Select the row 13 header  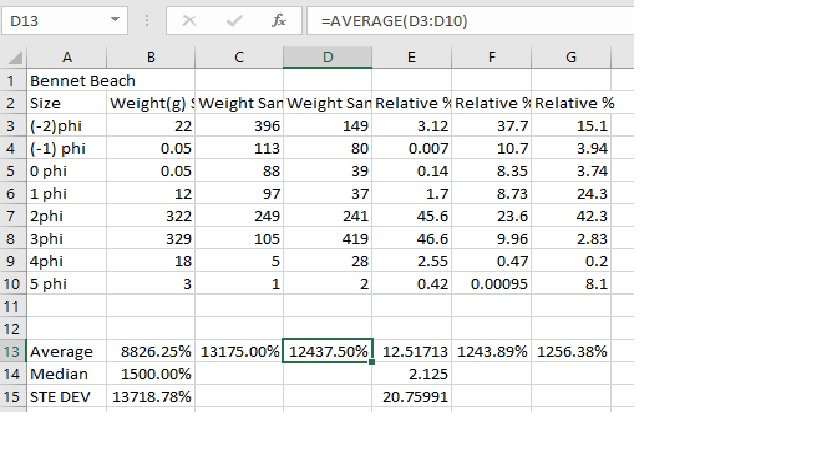point(12,351)
